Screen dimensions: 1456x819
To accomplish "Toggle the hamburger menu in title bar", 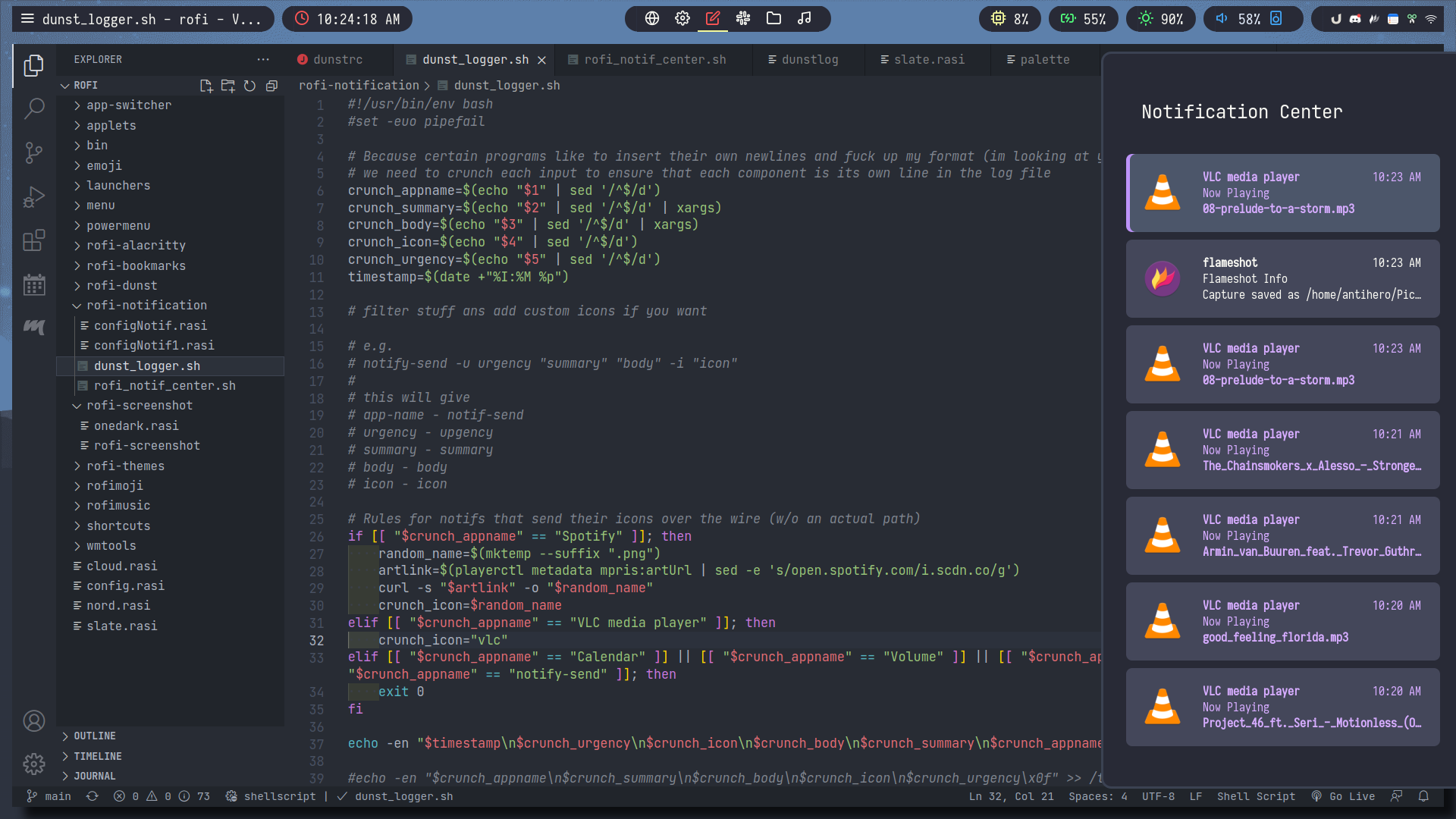I will point(27,19).
